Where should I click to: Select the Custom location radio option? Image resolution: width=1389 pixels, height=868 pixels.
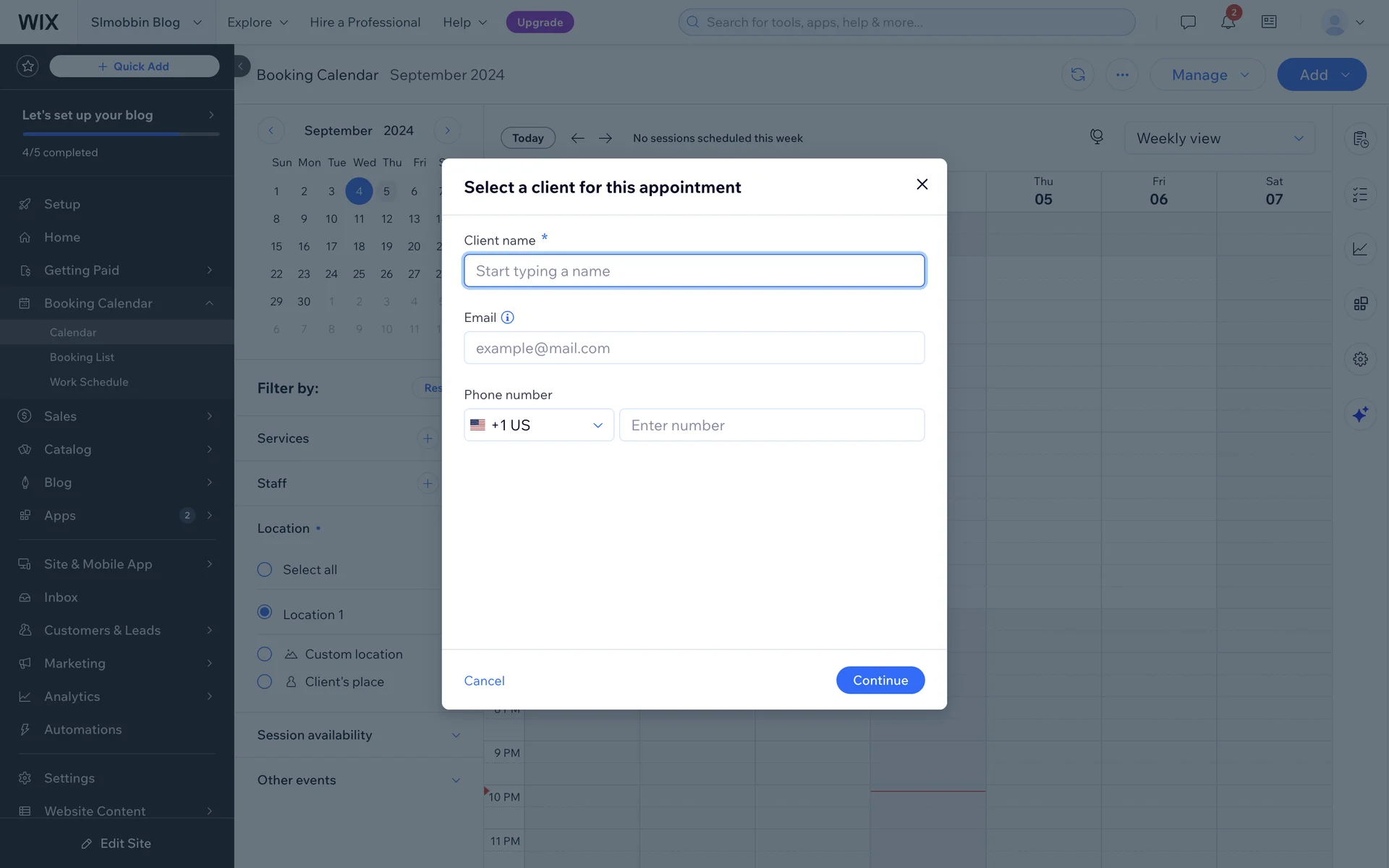click(x=265, y=654)
